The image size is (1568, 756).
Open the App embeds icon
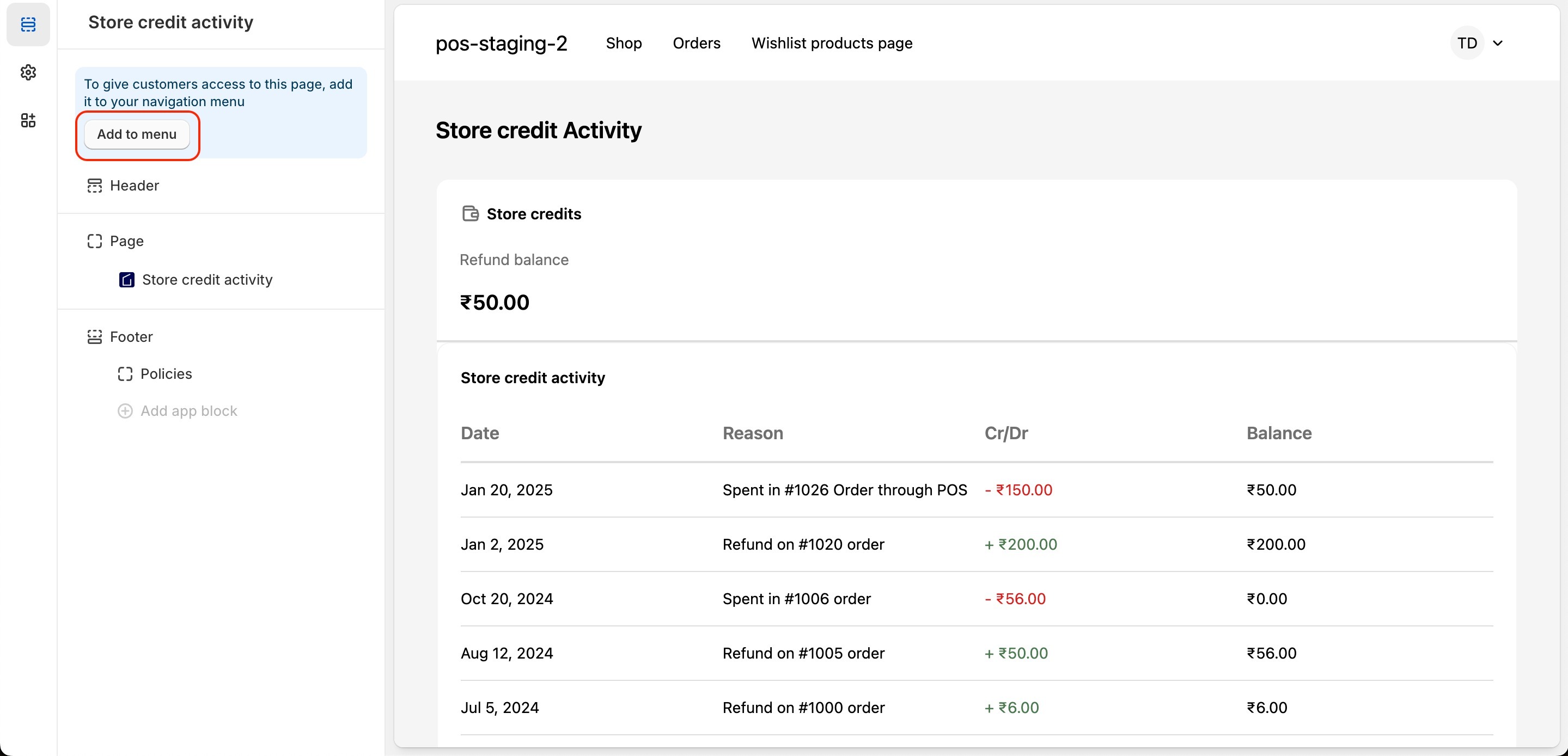pos(28,120)
